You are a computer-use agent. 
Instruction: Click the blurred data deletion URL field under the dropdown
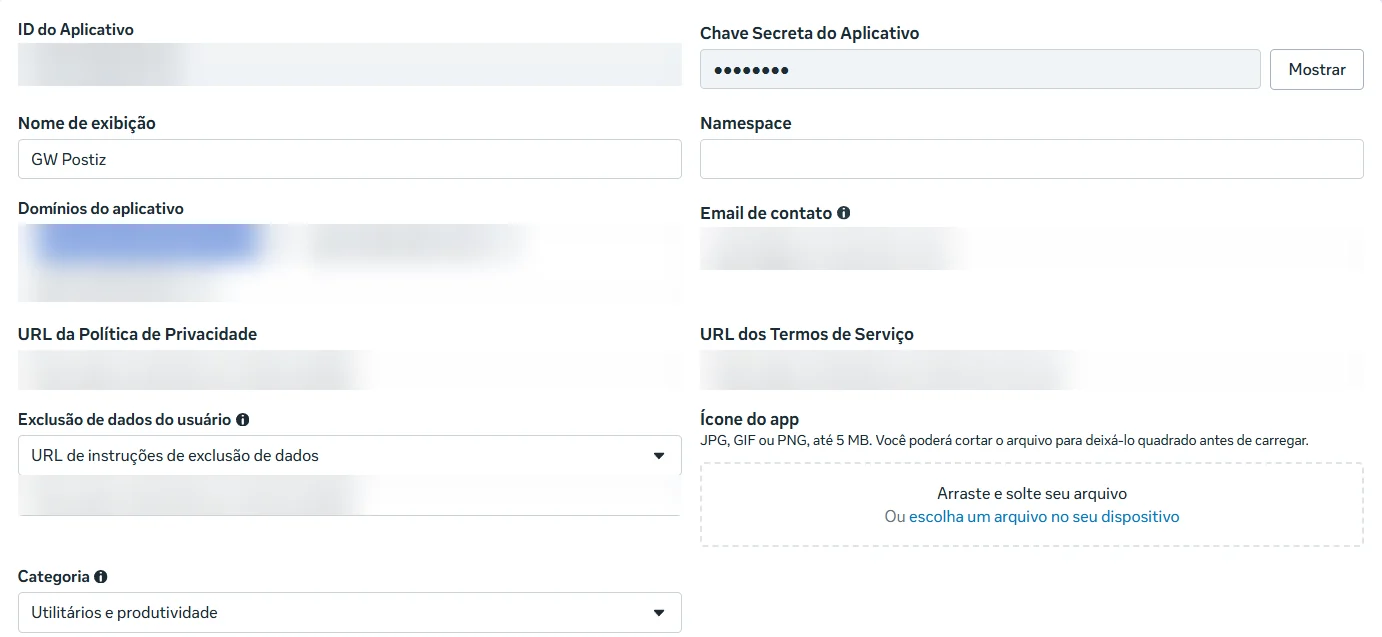coord(350,496)
